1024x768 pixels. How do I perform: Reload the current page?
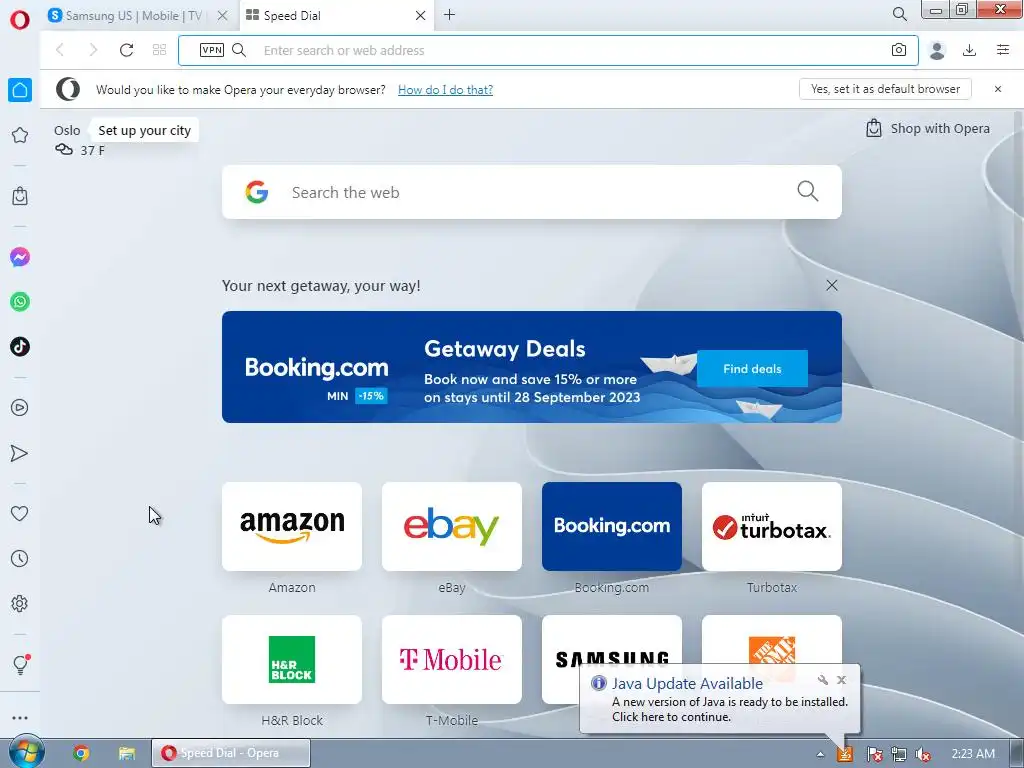pyautogui.click(x=126, y=50)
